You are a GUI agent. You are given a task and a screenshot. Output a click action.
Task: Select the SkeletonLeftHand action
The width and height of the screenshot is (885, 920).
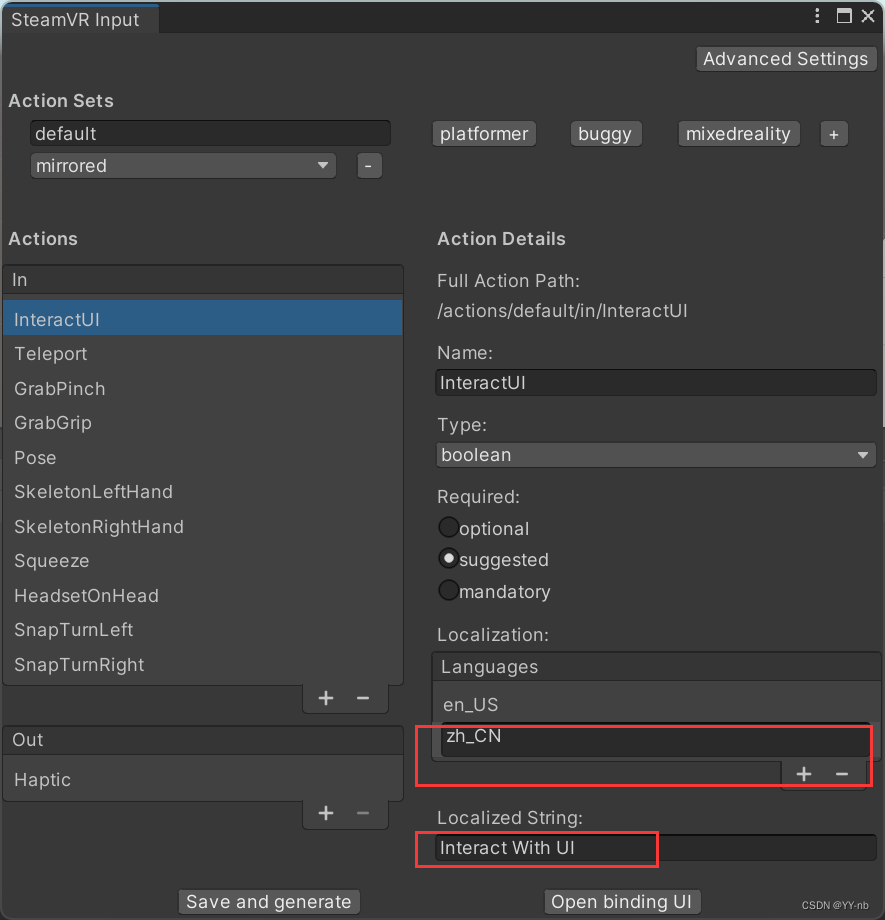203,492
